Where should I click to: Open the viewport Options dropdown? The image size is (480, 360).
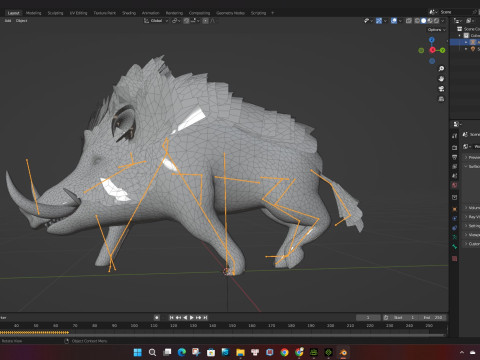point(436,30)
